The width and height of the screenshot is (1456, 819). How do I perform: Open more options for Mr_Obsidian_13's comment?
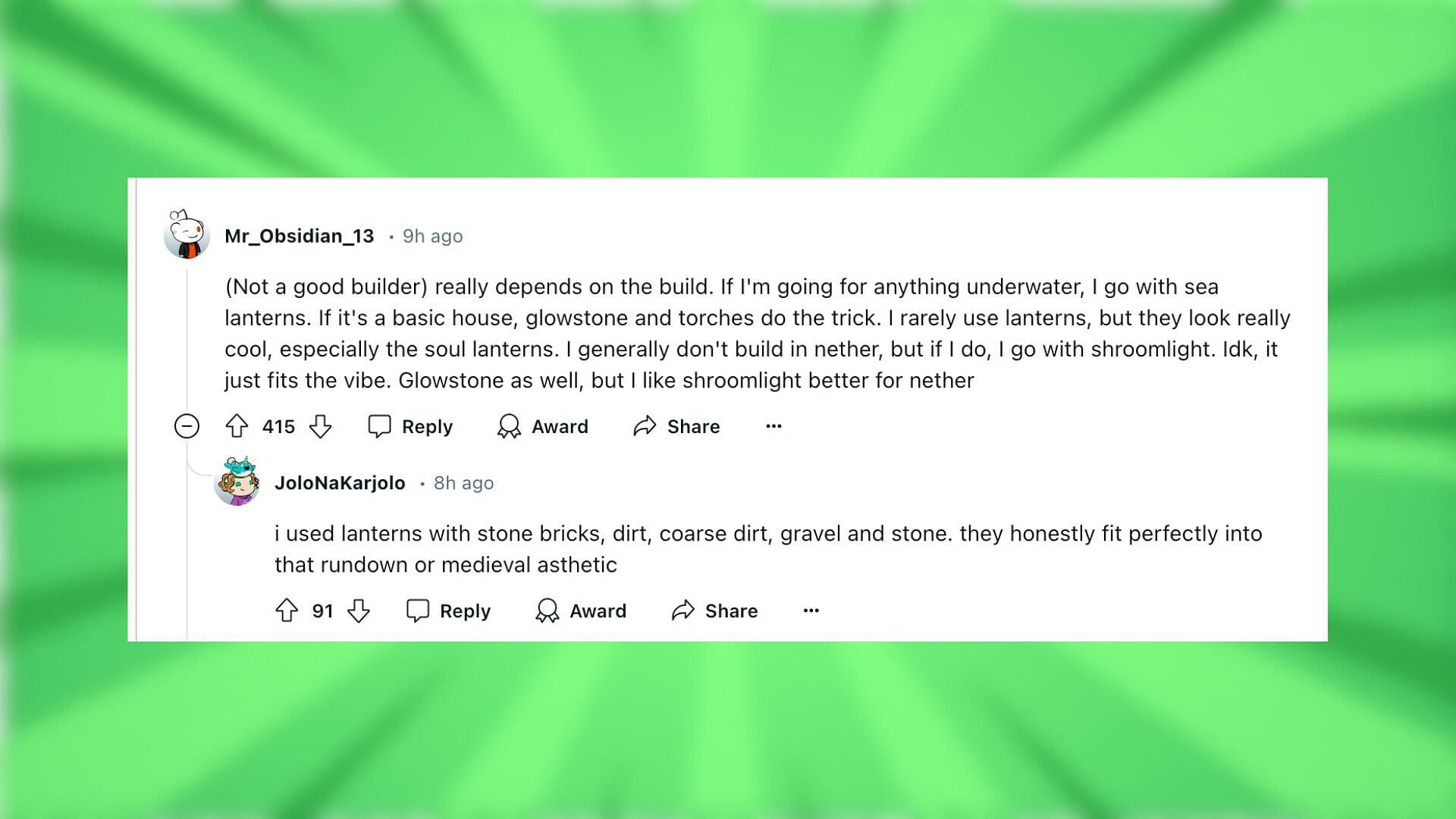coord(773,426)
